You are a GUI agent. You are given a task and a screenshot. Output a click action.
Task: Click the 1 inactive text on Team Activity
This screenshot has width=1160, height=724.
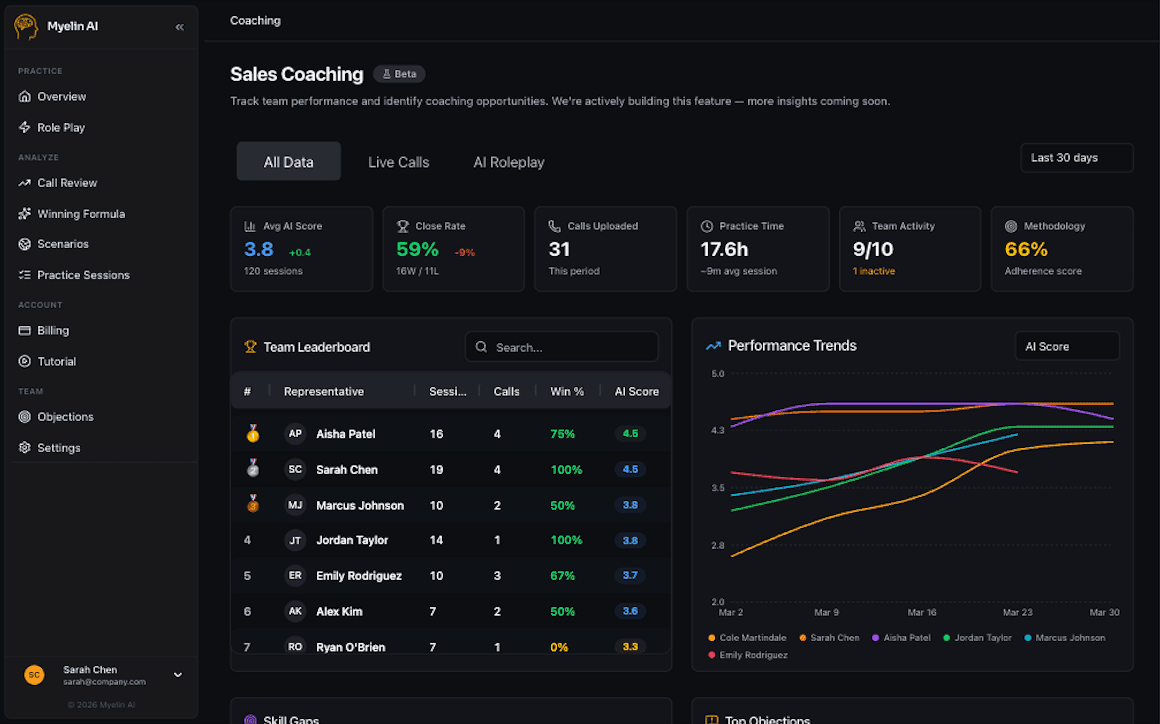tap(874, 271)
